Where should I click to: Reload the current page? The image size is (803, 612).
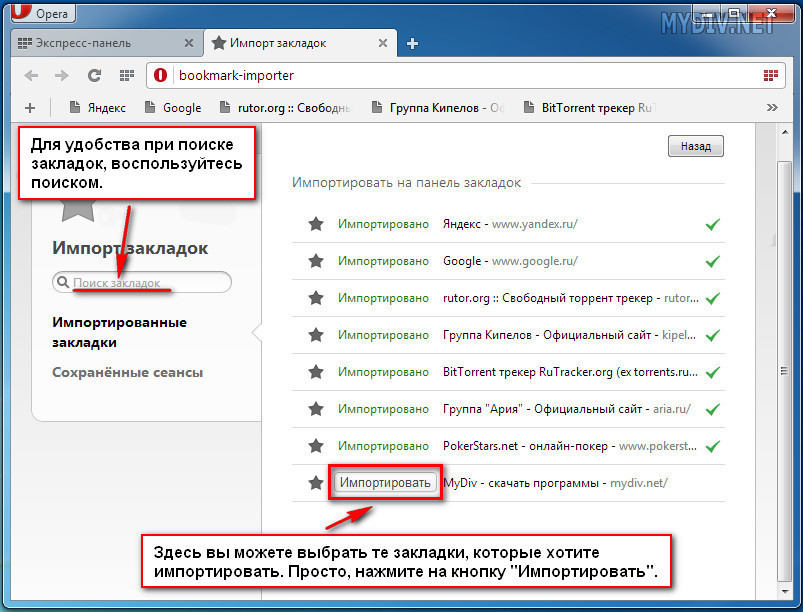pyautogui.click(x=94, y=76)
